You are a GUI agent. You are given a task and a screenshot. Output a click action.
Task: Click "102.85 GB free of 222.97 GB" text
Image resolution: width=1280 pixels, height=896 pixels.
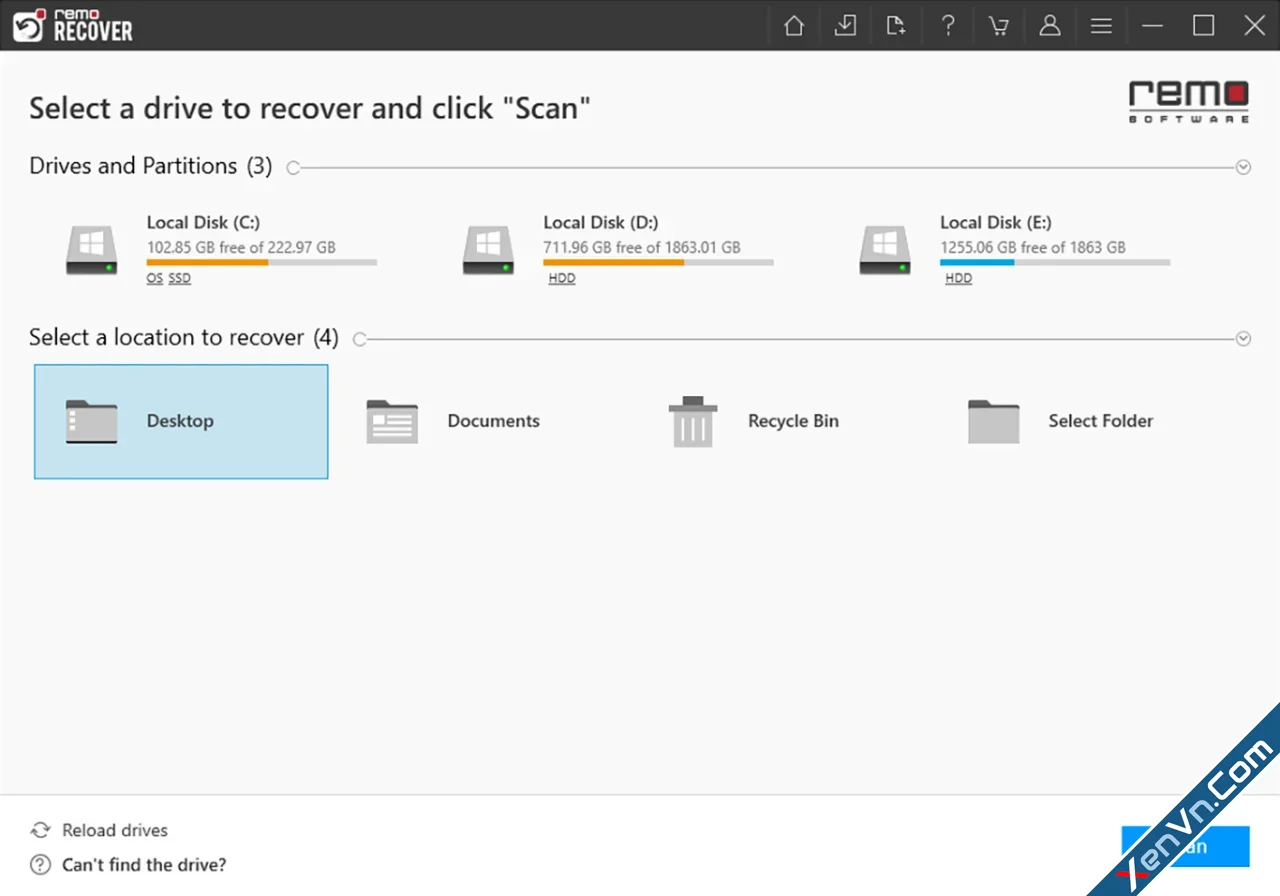241,247
